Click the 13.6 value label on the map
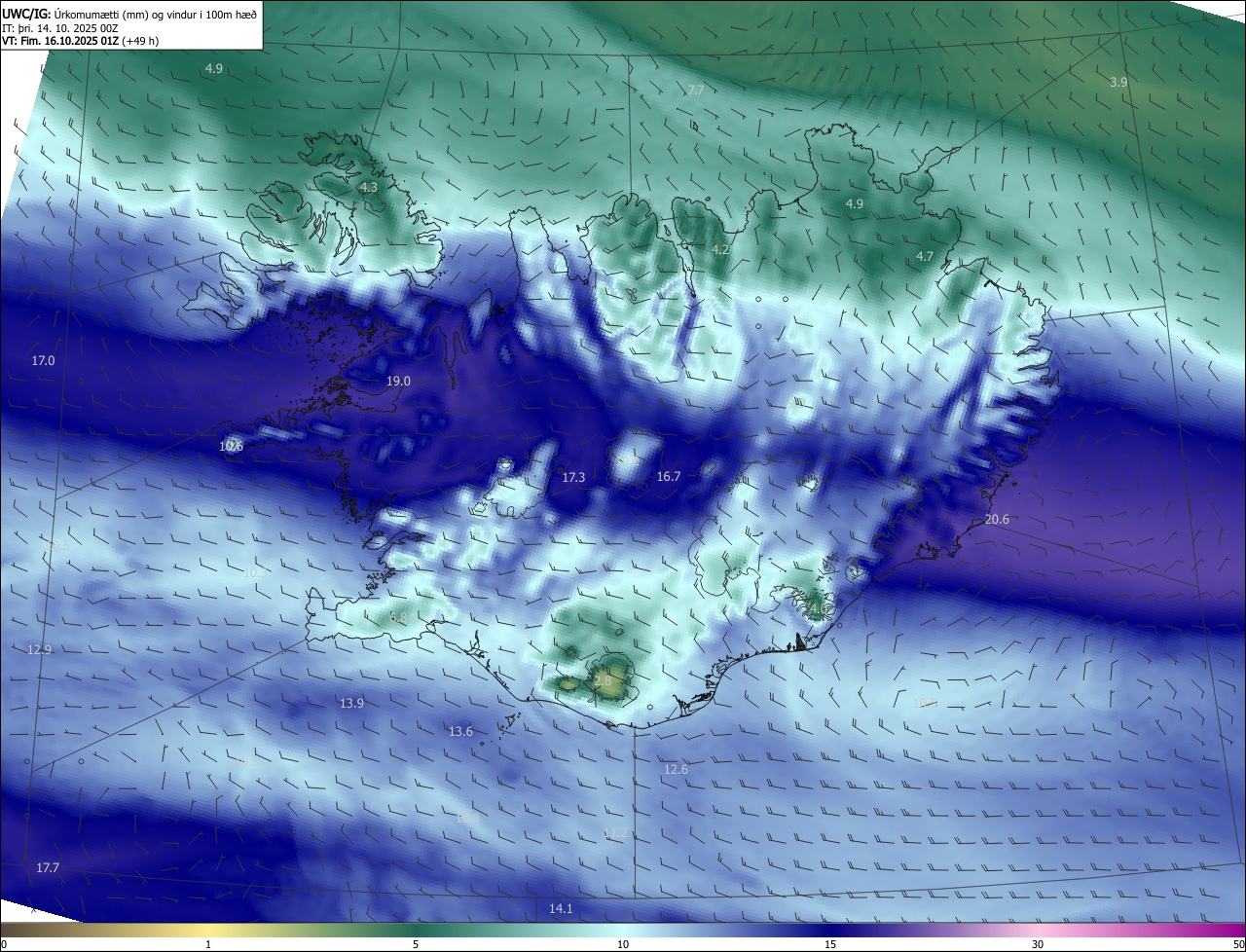The width and height of the screenshot is (1246, 952). [460, 732]
